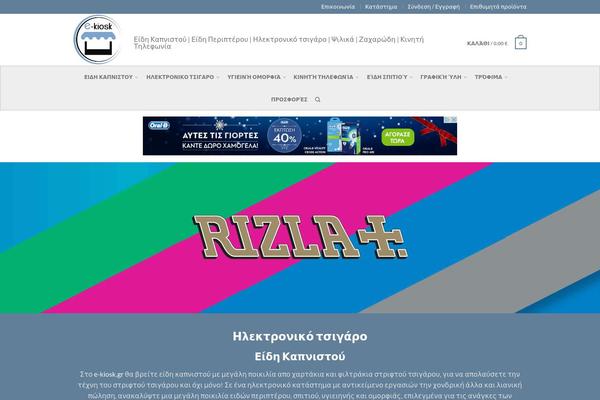Click the Κατάστημα link in top bar
This screenshot has height=400, width=600.
[381, 7]
